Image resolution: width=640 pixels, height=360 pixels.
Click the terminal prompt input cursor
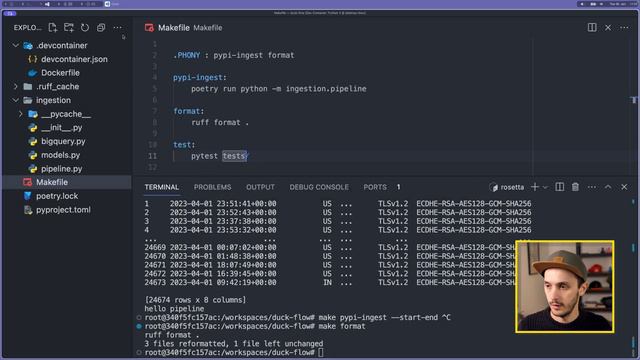click(x=321, y=352)
